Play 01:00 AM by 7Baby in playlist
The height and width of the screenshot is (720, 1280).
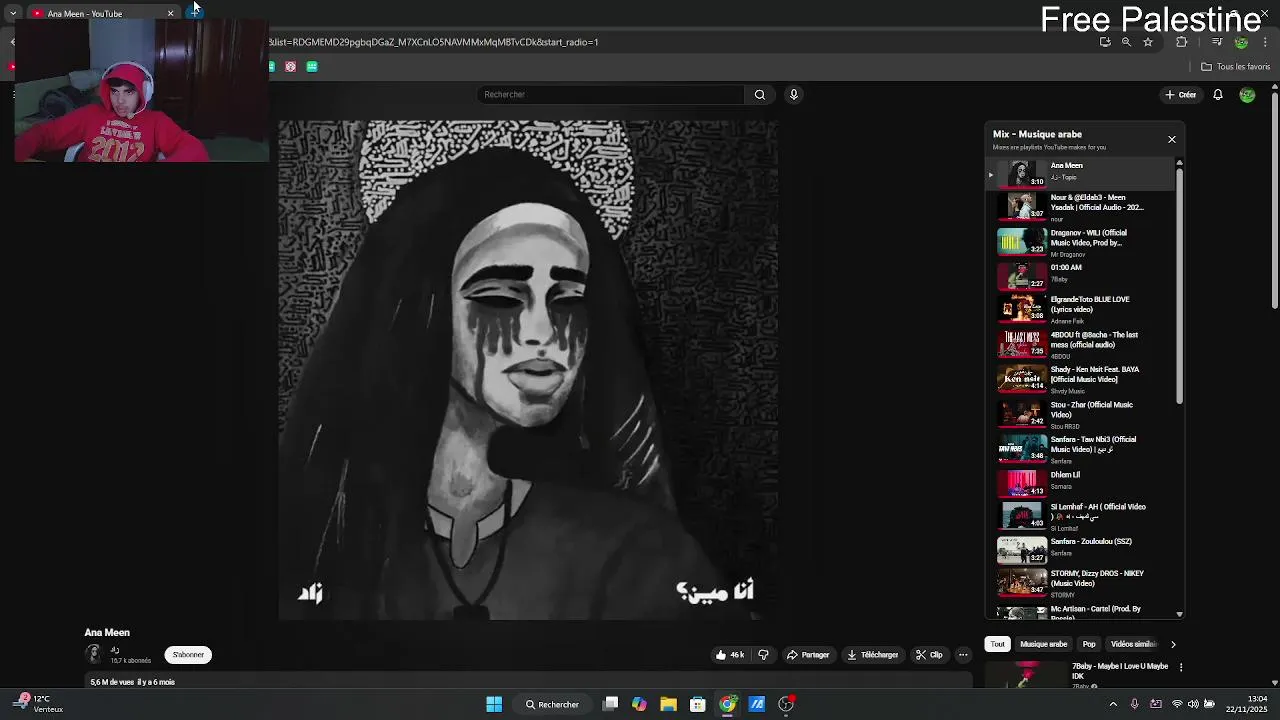point(1078,275)
